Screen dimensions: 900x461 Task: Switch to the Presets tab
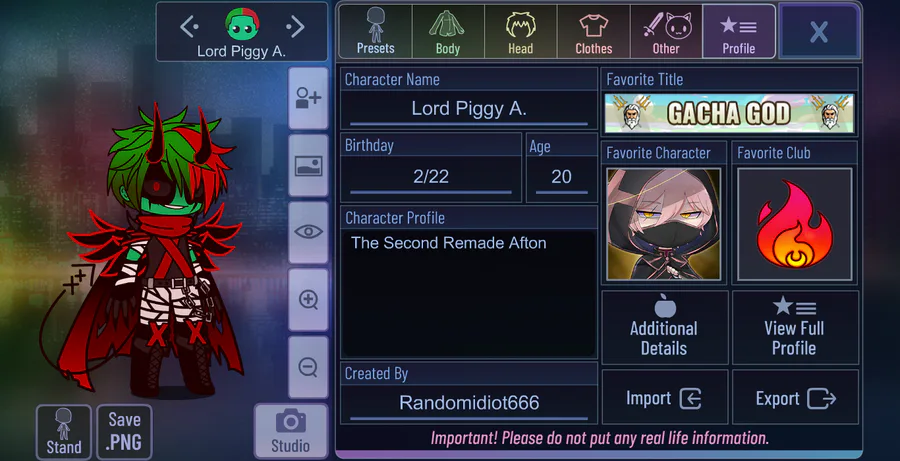[375, 32]
